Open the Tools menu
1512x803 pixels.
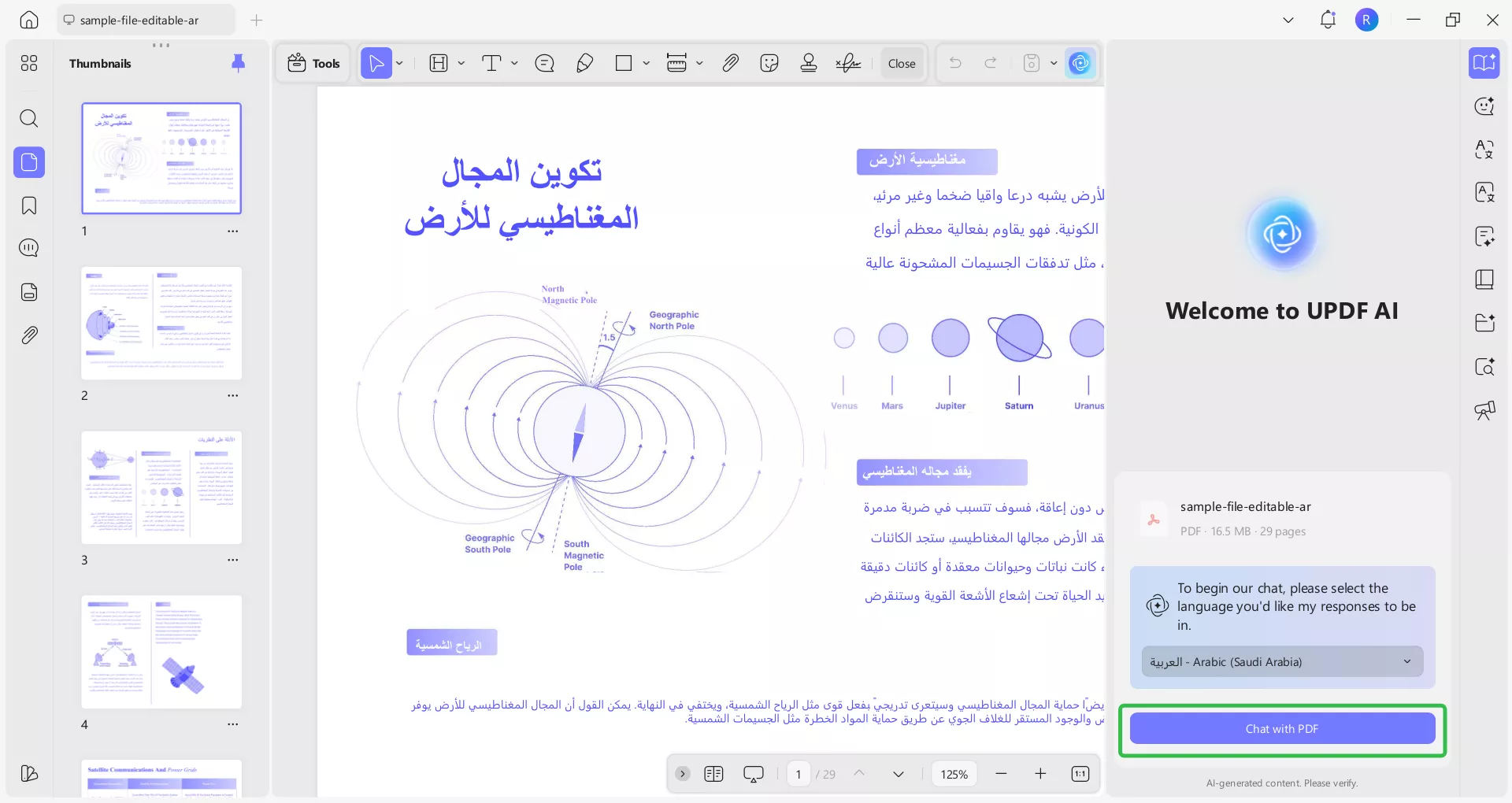pos(313,63)
